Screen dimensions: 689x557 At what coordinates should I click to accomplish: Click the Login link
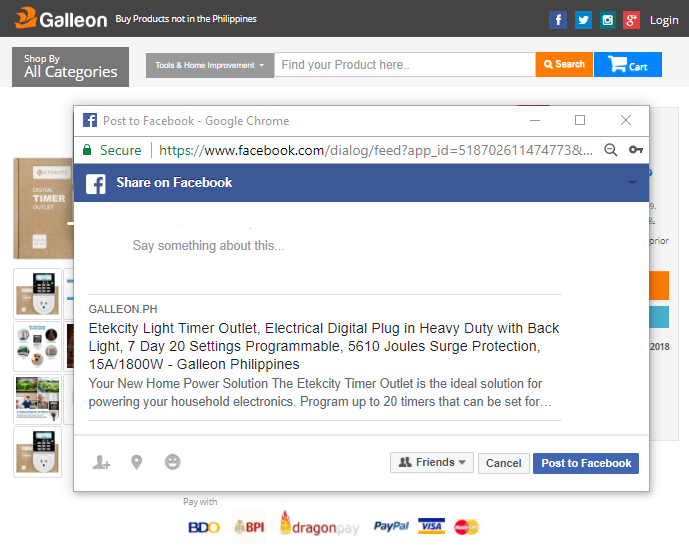[x=664, y=20]
